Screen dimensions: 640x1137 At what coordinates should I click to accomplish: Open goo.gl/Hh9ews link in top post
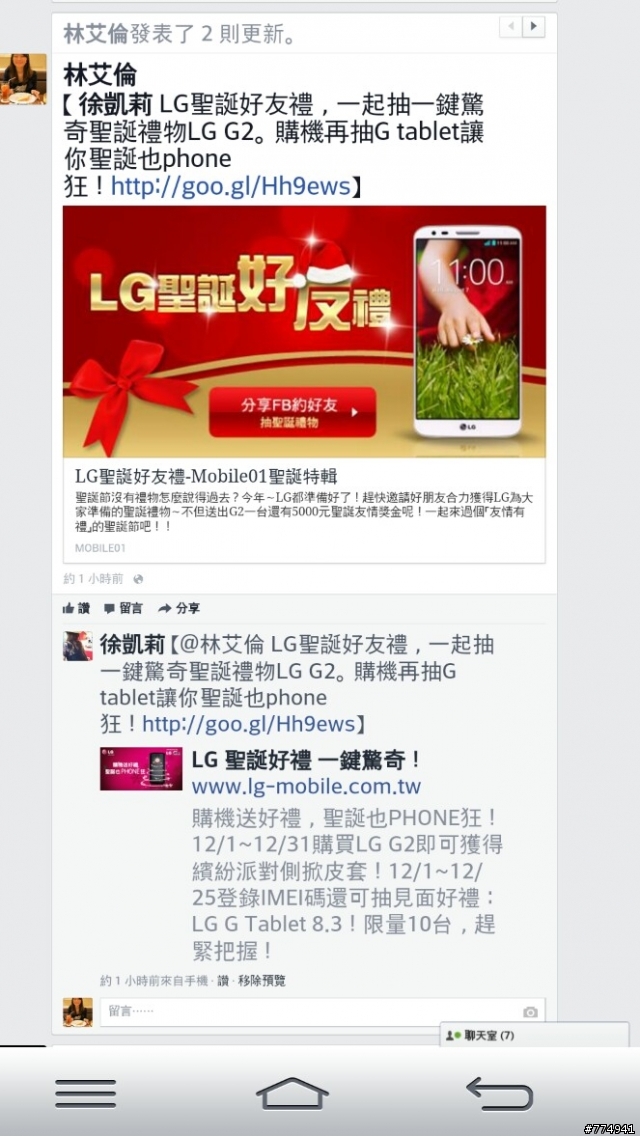[x=230, y=186]
